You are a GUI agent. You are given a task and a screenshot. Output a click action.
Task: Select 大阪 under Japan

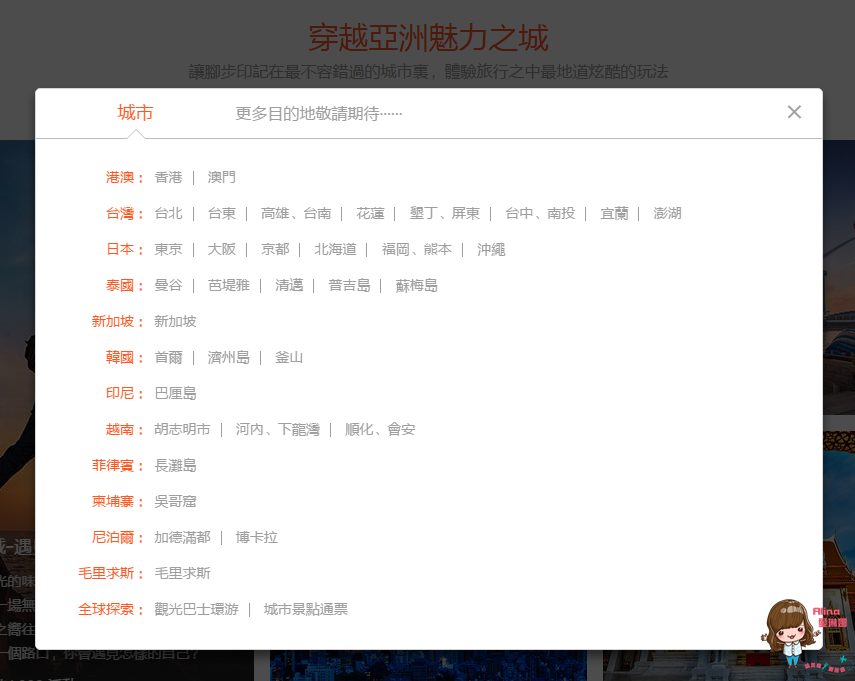tap(221, 249)
